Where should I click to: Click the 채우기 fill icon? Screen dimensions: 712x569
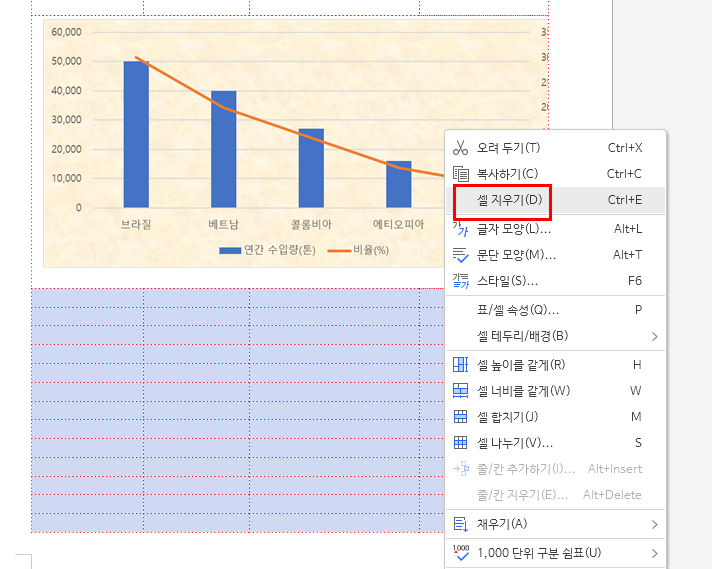460,524
